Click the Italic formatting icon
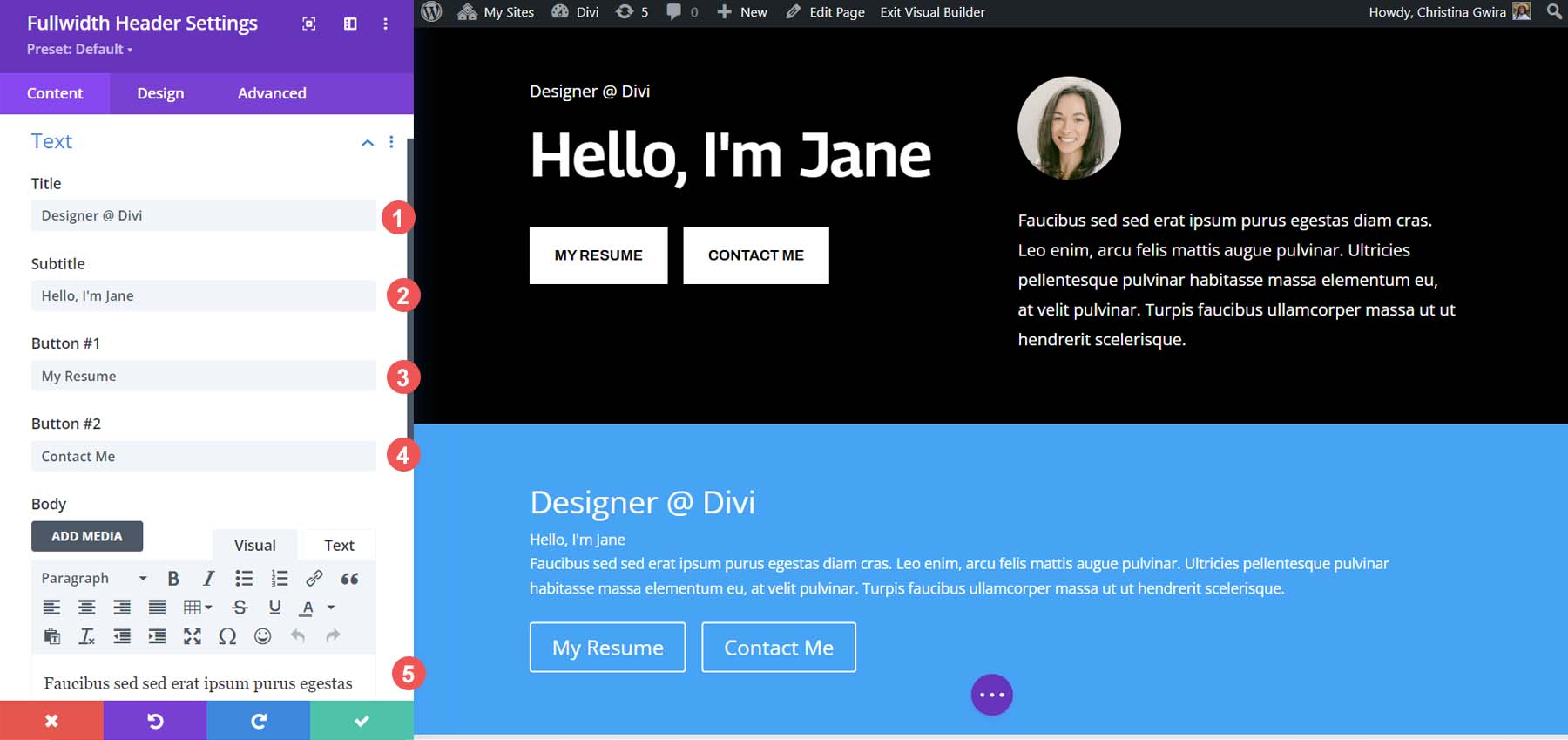The image size is (1568, 740). 208,578
